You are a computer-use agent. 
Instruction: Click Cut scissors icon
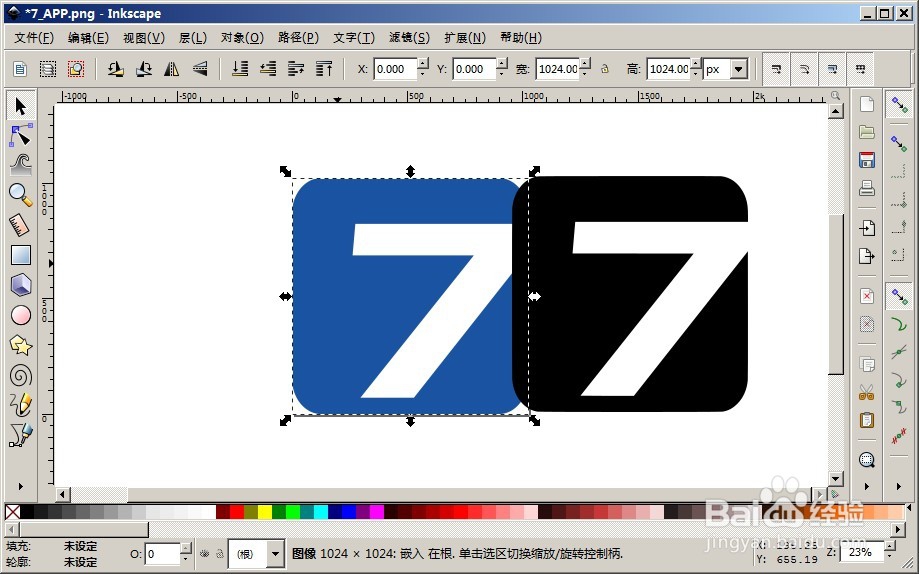[866, 392]
